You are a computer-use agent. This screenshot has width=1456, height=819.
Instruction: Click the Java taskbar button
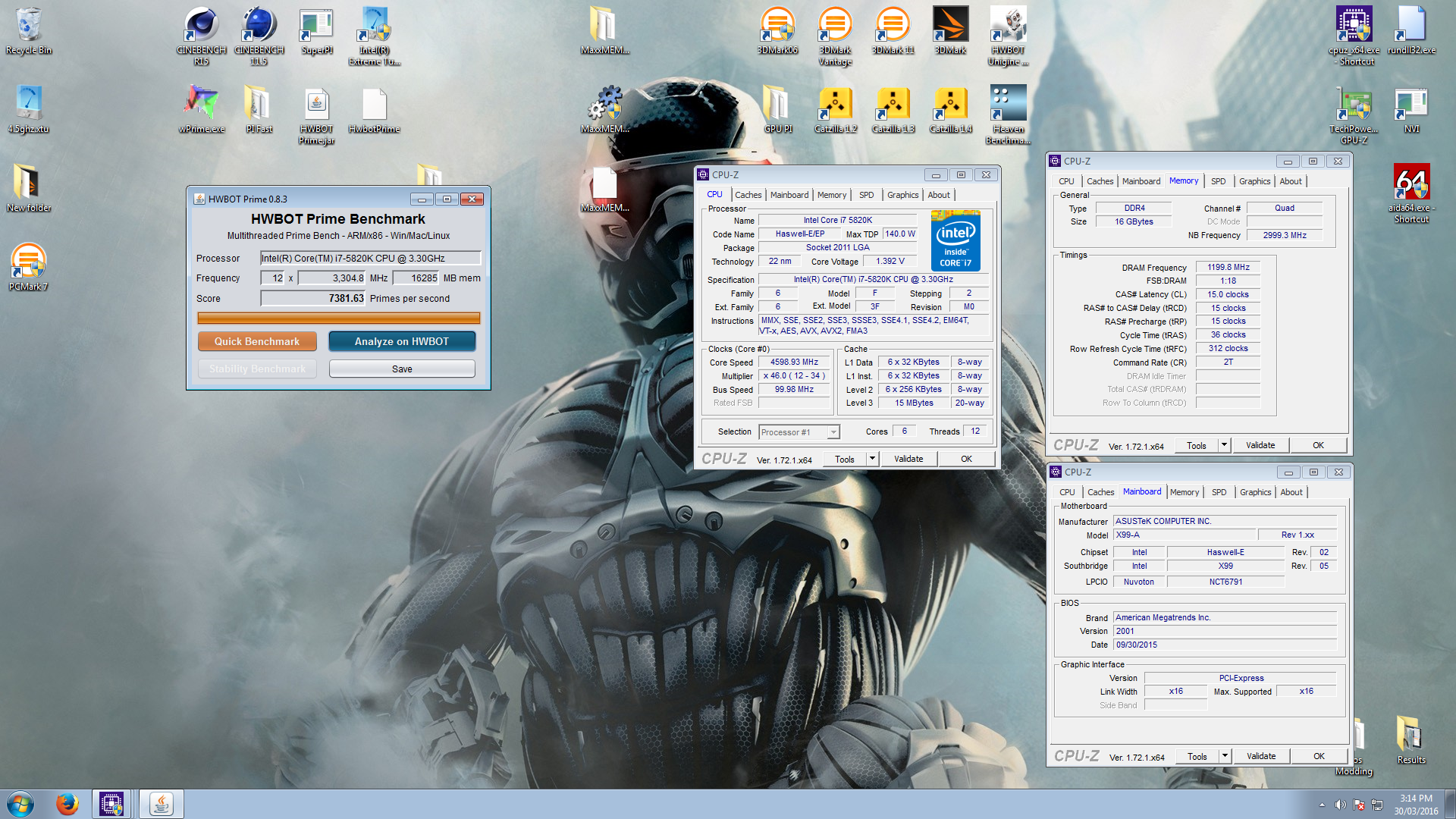click(161, 804)
